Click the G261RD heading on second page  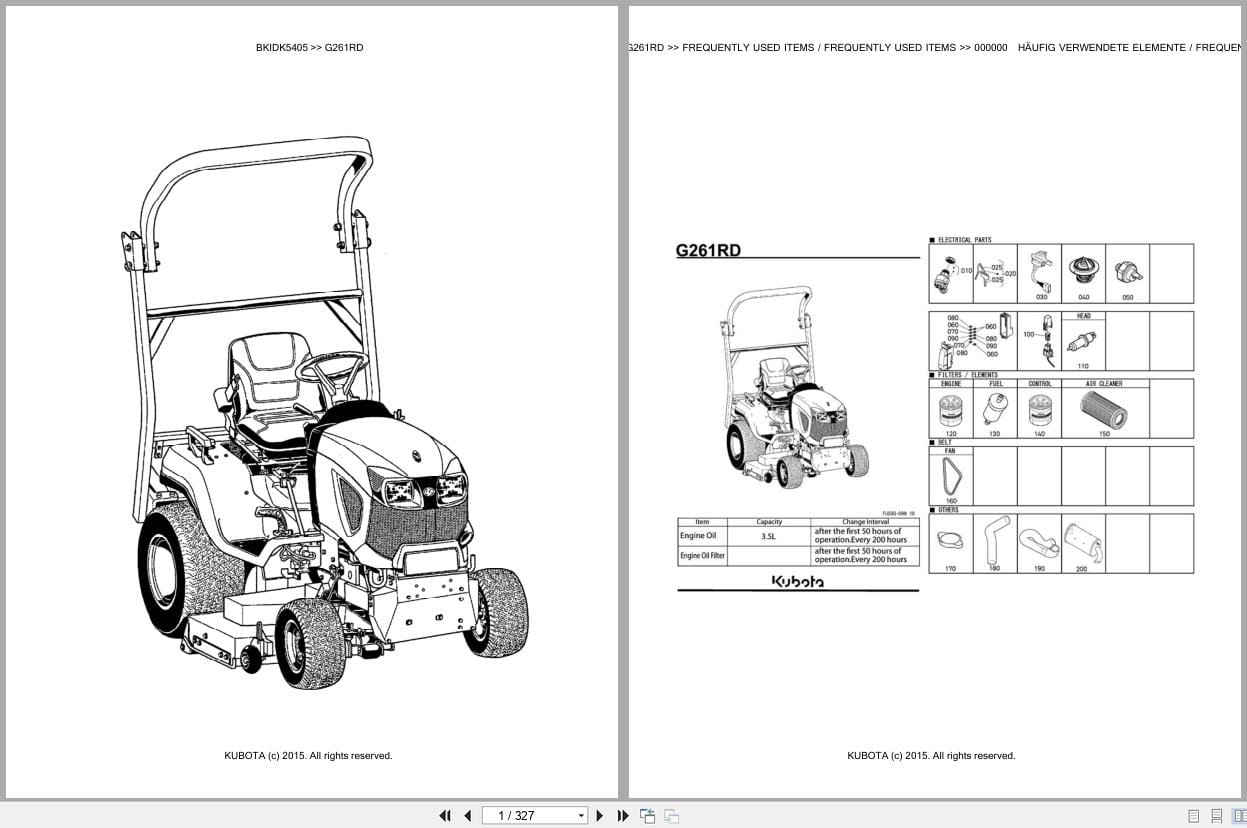(x=708, y=251)
